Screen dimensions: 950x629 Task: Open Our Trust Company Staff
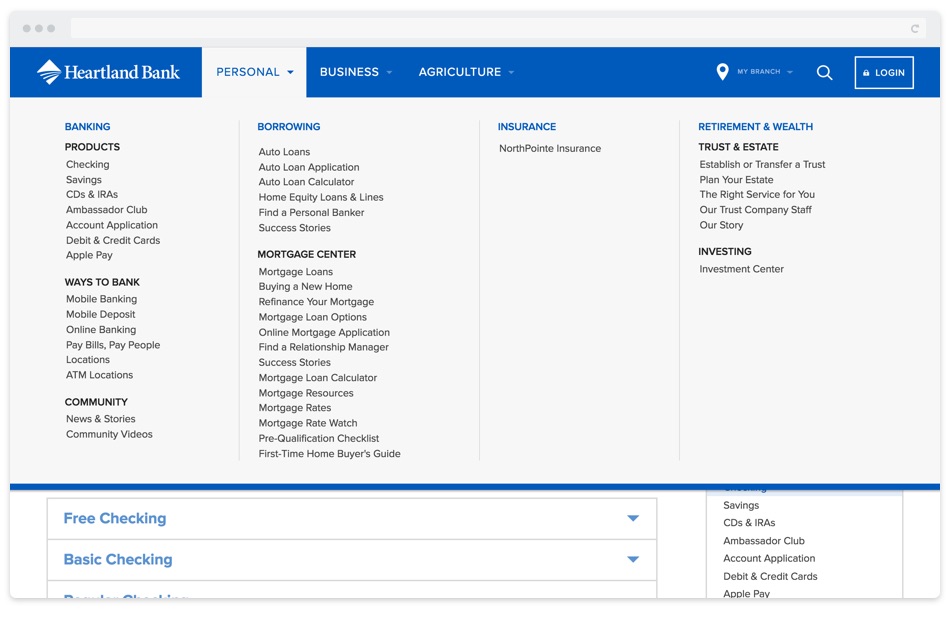756,210
